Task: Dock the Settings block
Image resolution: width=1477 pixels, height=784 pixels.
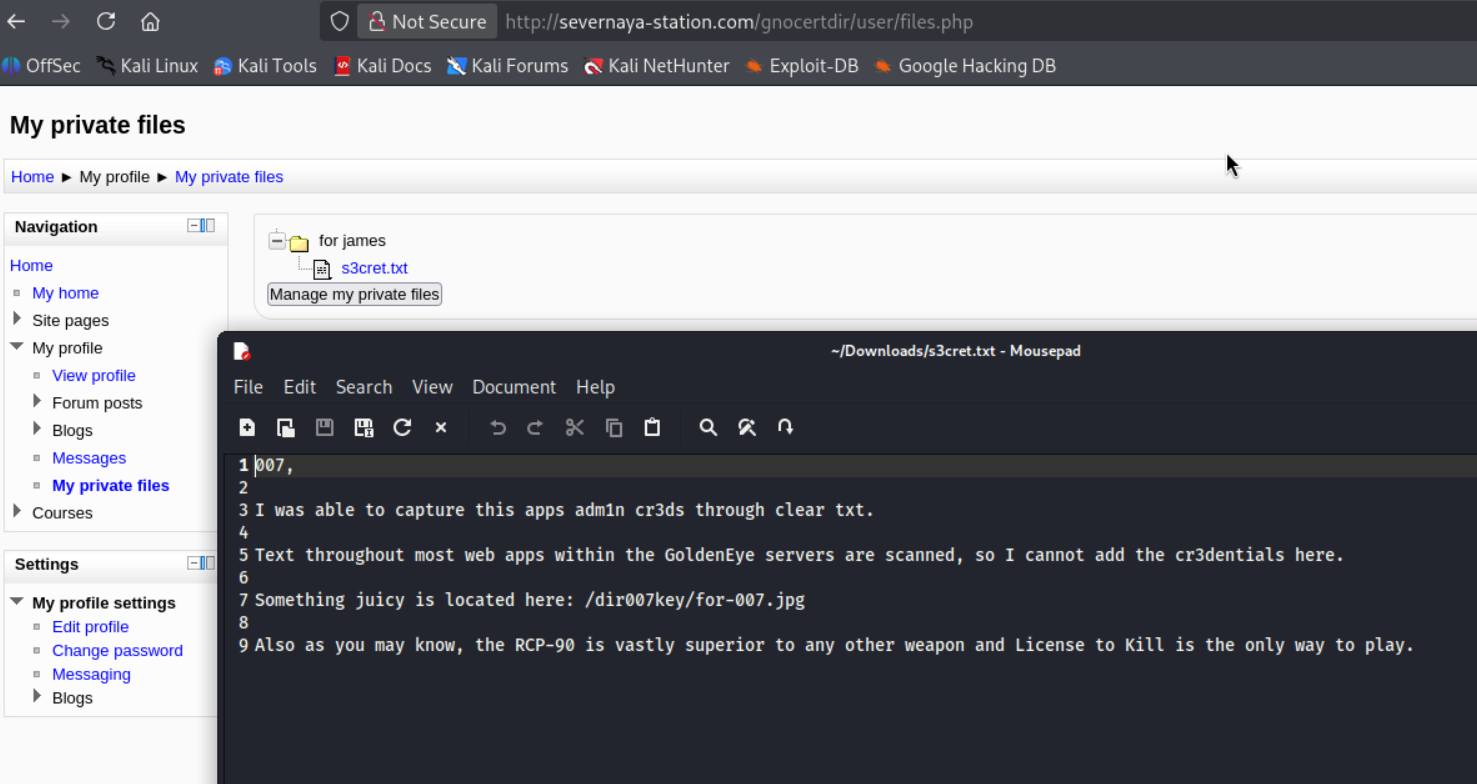Action: pos(208,563)
